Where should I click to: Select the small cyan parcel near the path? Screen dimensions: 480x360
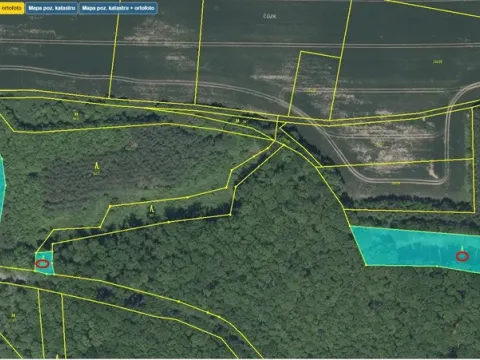coord(44,263)
